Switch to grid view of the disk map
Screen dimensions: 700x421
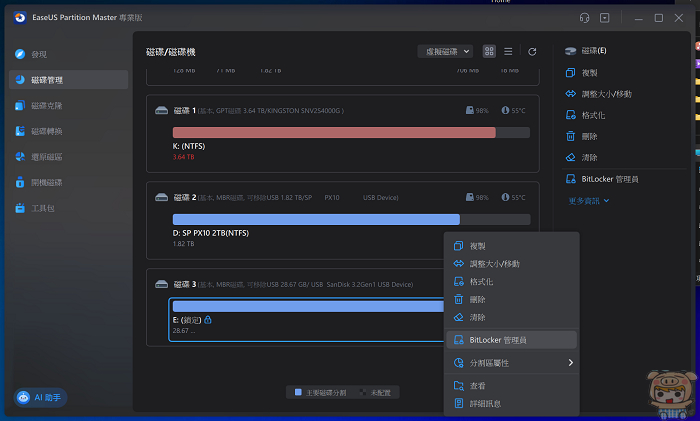click(x=489, y=51)
